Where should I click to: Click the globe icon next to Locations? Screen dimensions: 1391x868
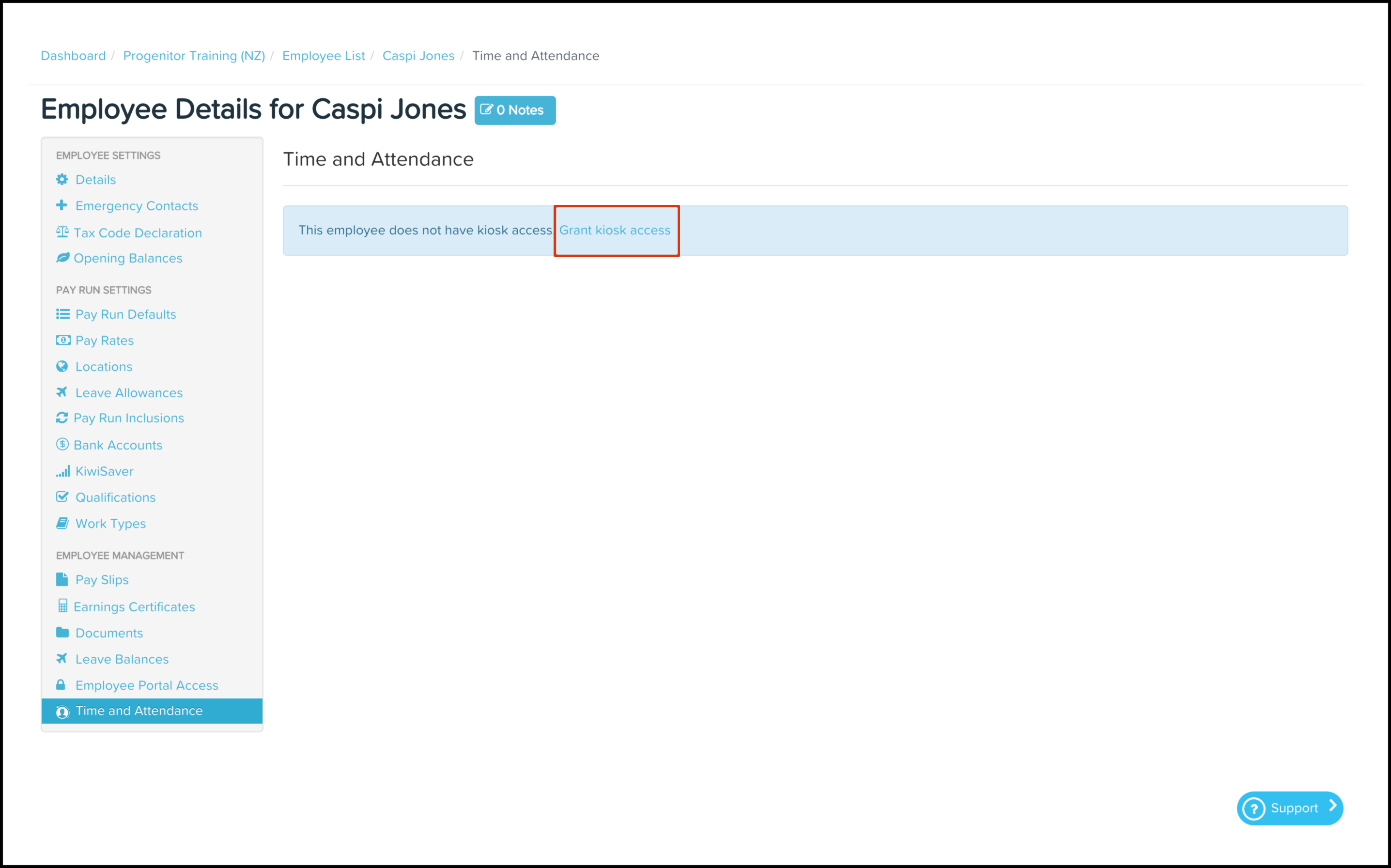pos(62,366)
